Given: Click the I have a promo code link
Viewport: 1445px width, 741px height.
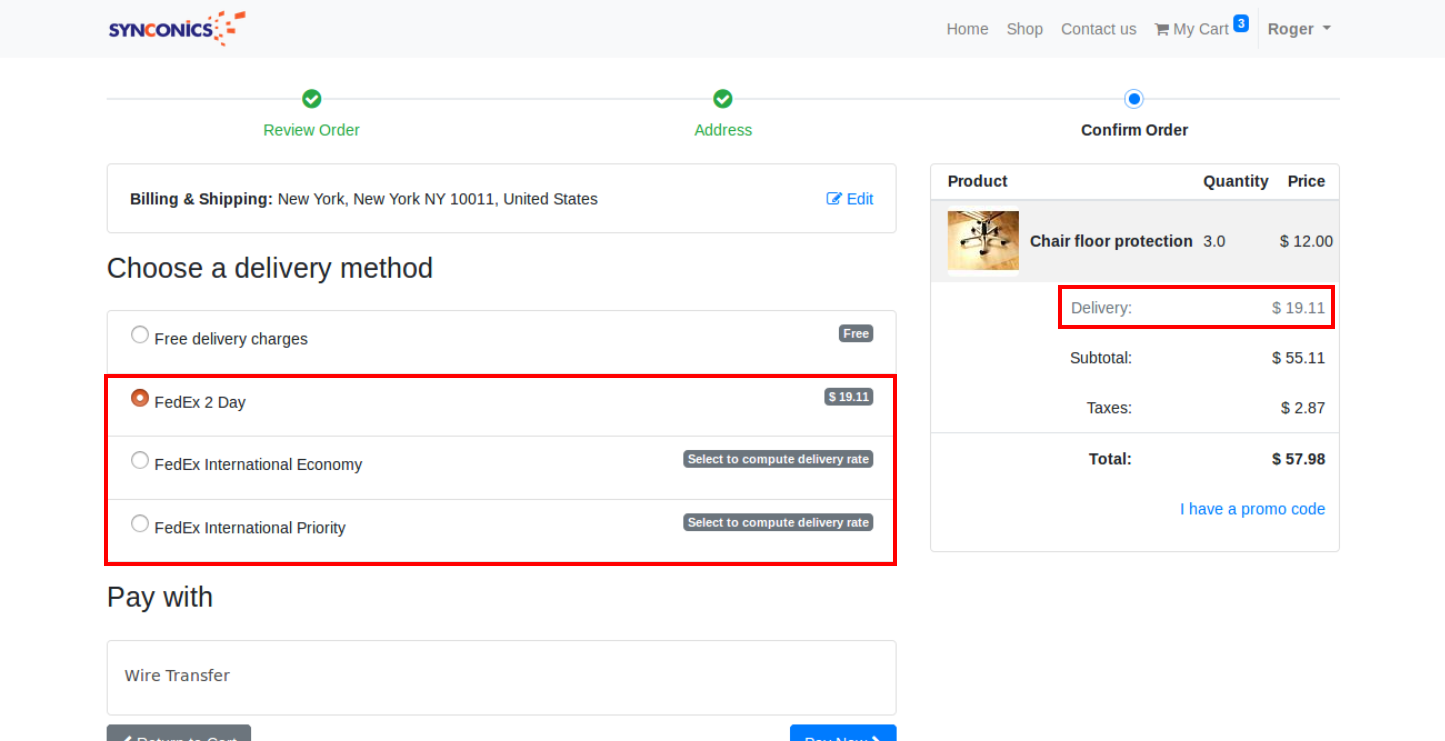Looking at the screenshot, I should pyautogui.click(x=1252, y=509).
